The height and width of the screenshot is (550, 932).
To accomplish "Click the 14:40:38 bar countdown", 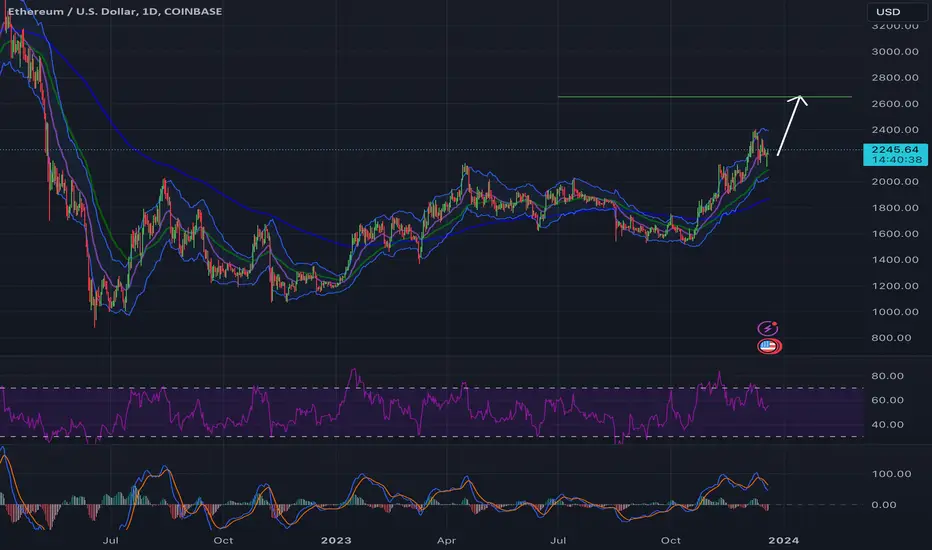I will pyautogui.click(x=895, y=160).
